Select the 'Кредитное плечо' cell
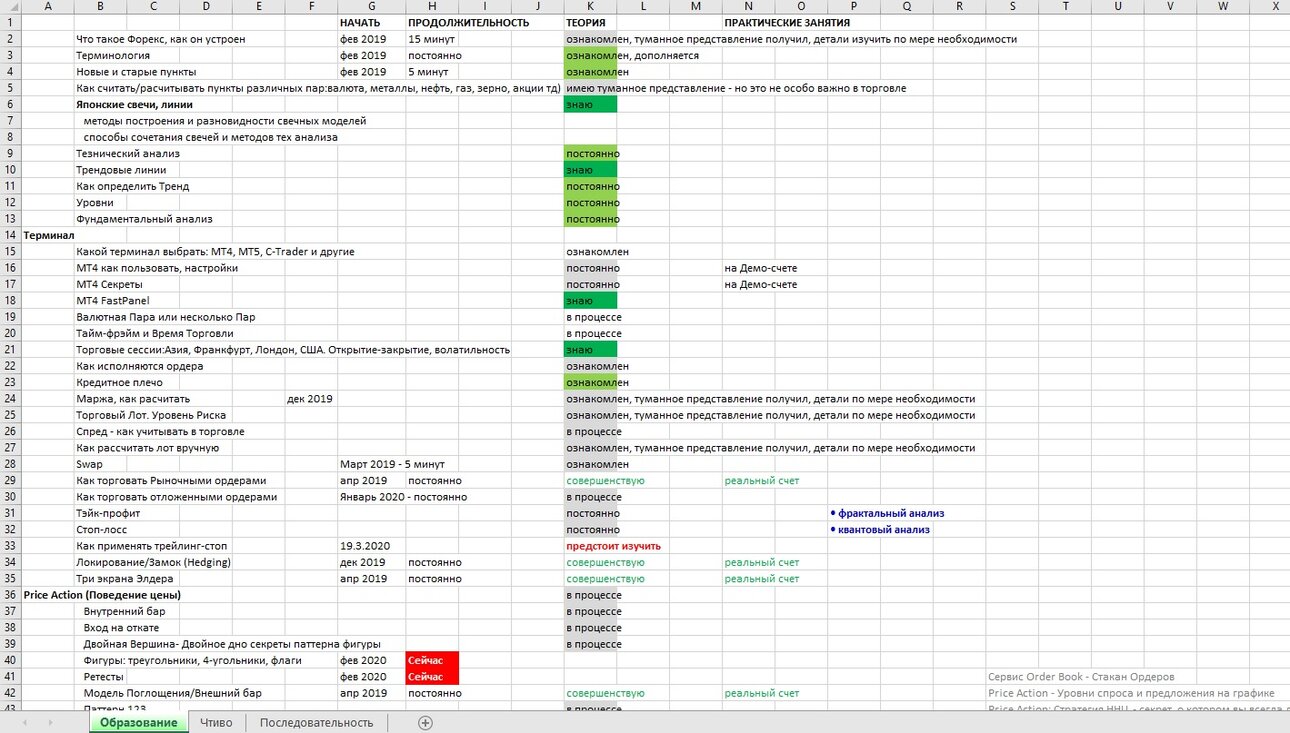1290x733 pixels. pyautogui.click(x=119, y=383)
